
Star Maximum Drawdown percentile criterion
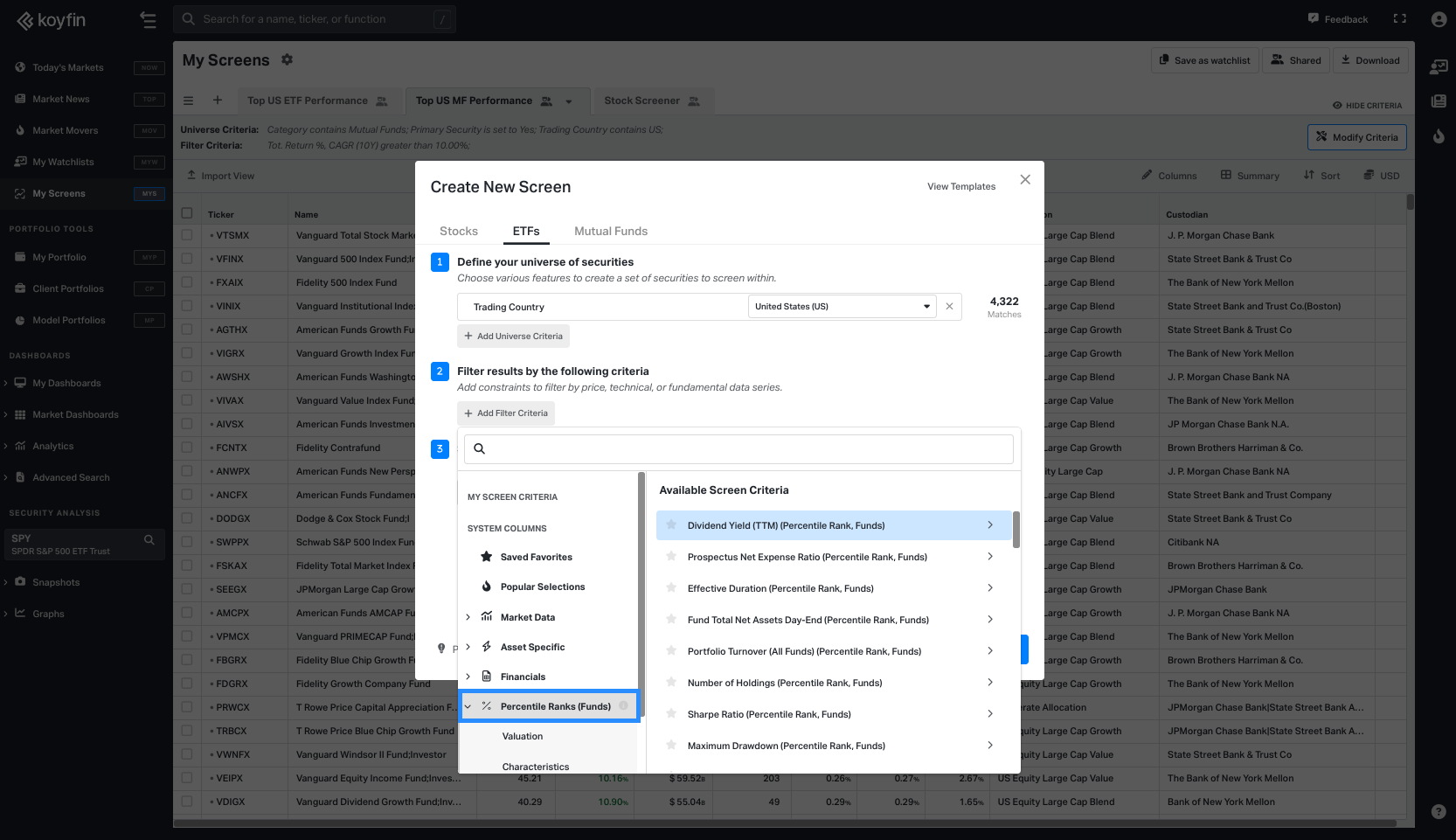(671, 746)
